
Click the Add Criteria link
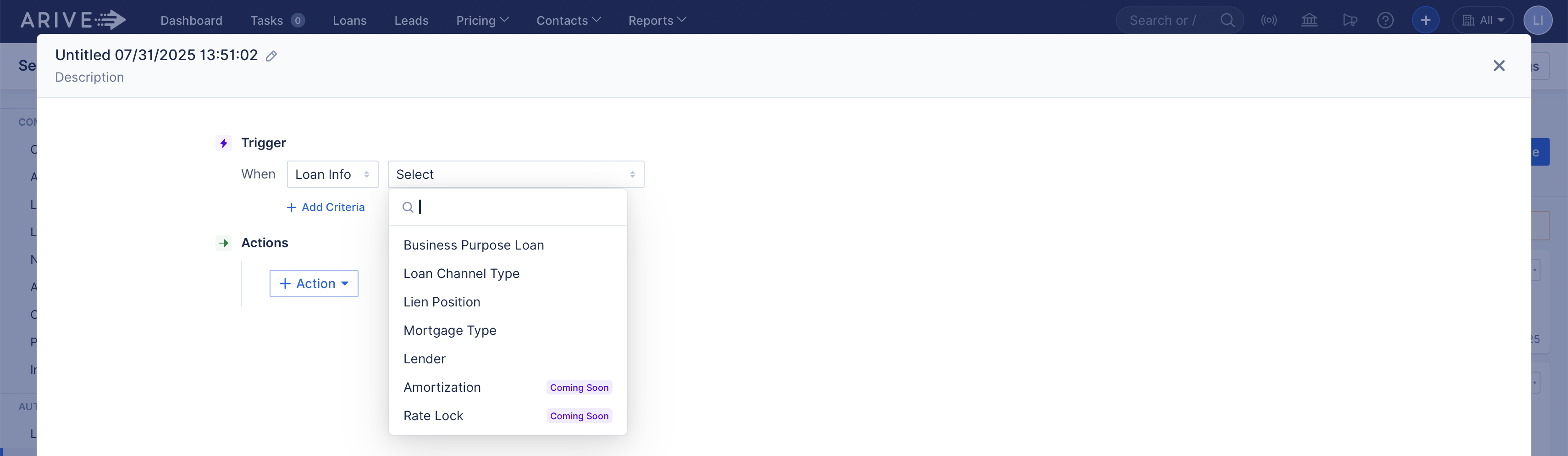pos(326,207)
